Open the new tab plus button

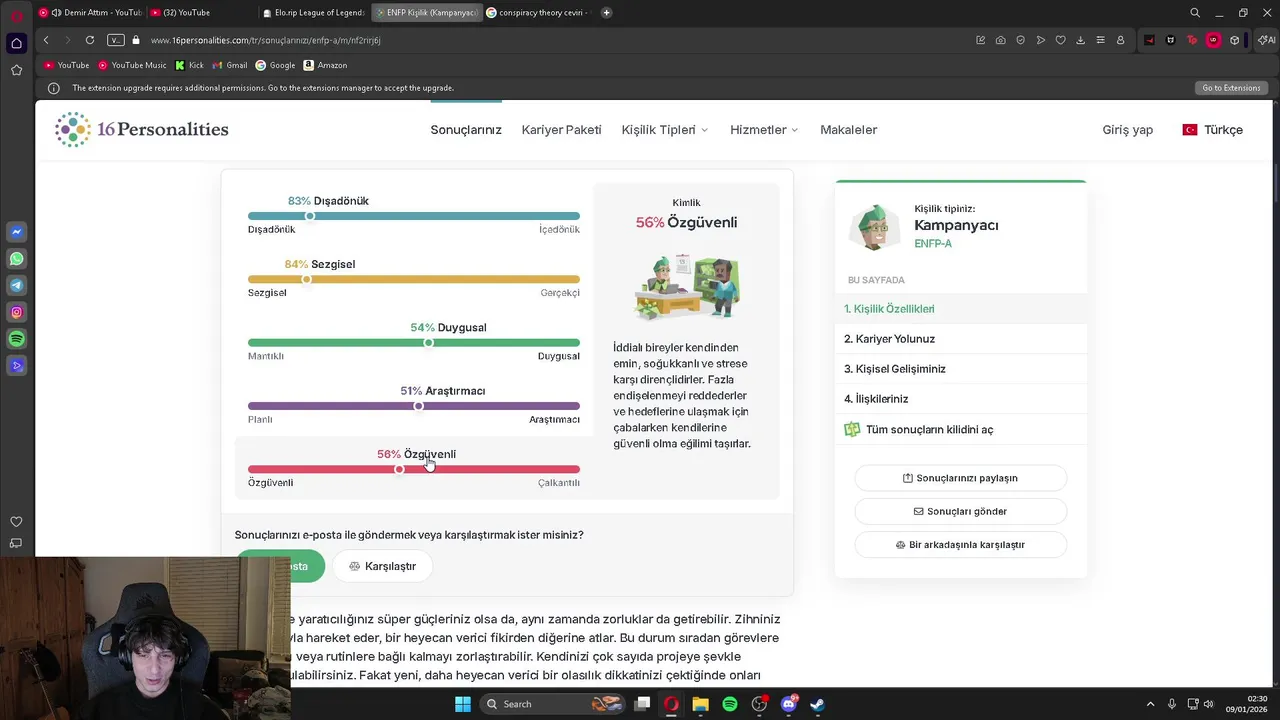(x=606, y=13)
